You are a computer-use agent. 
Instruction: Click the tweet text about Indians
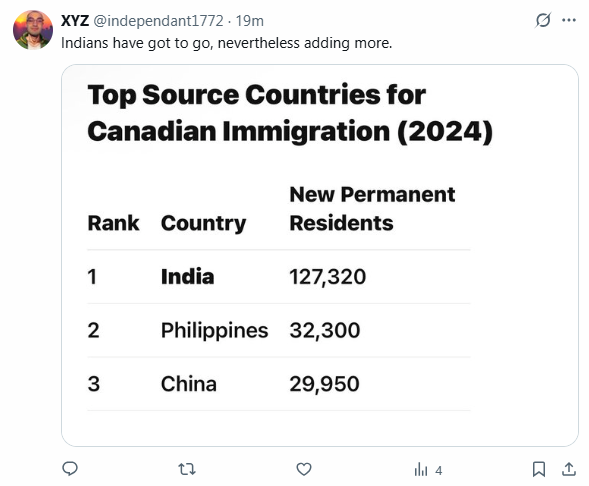tap(227, 43)
